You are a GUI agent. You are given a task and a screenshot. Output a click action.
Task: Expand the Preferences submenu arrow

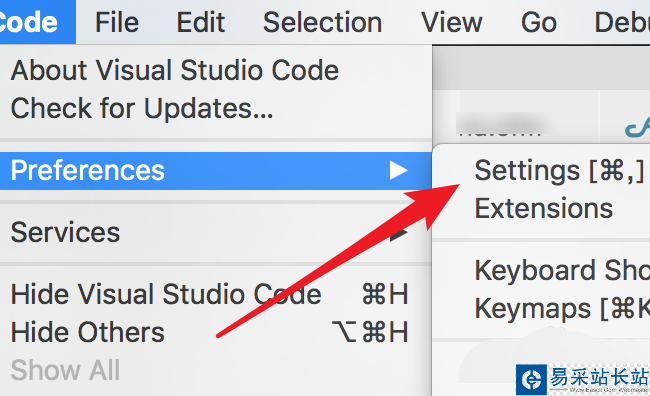[398, 170]
